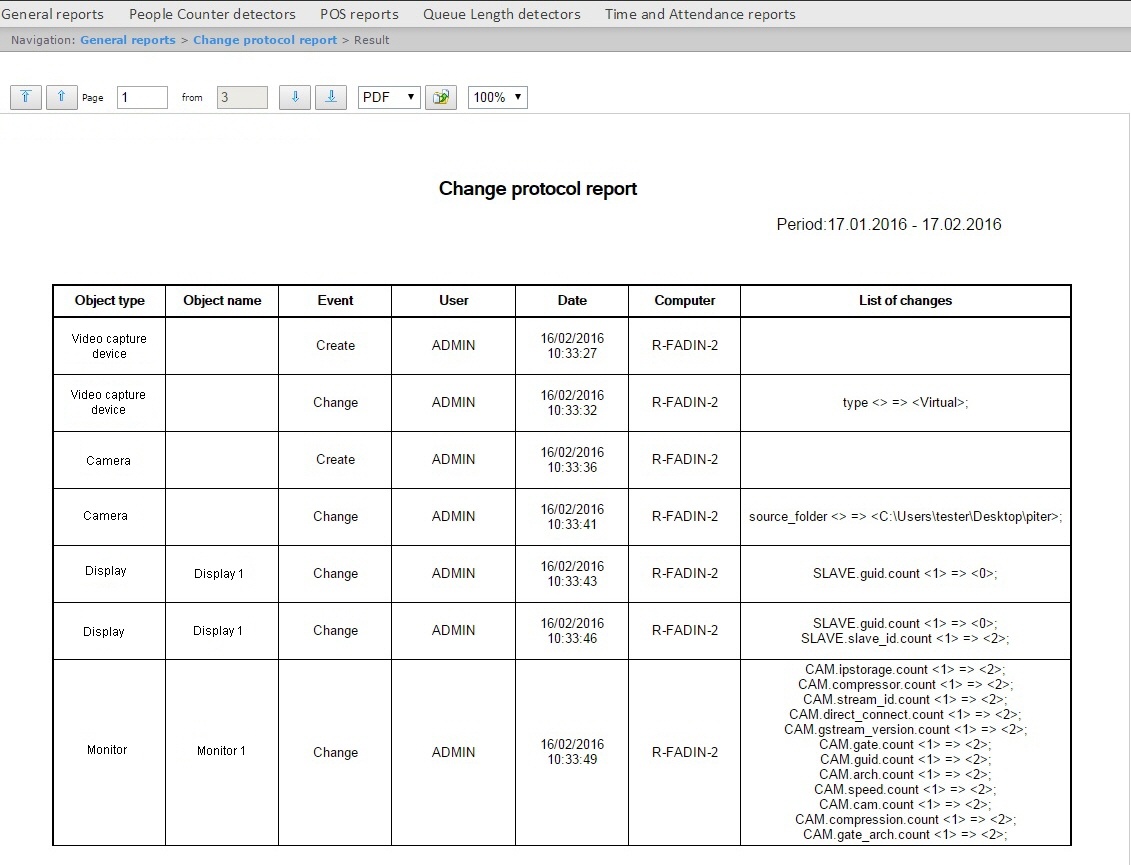Follow the General reports breadcrumb link
Viewport: 1131px width, 865px height.
click(x=127, y=40)
